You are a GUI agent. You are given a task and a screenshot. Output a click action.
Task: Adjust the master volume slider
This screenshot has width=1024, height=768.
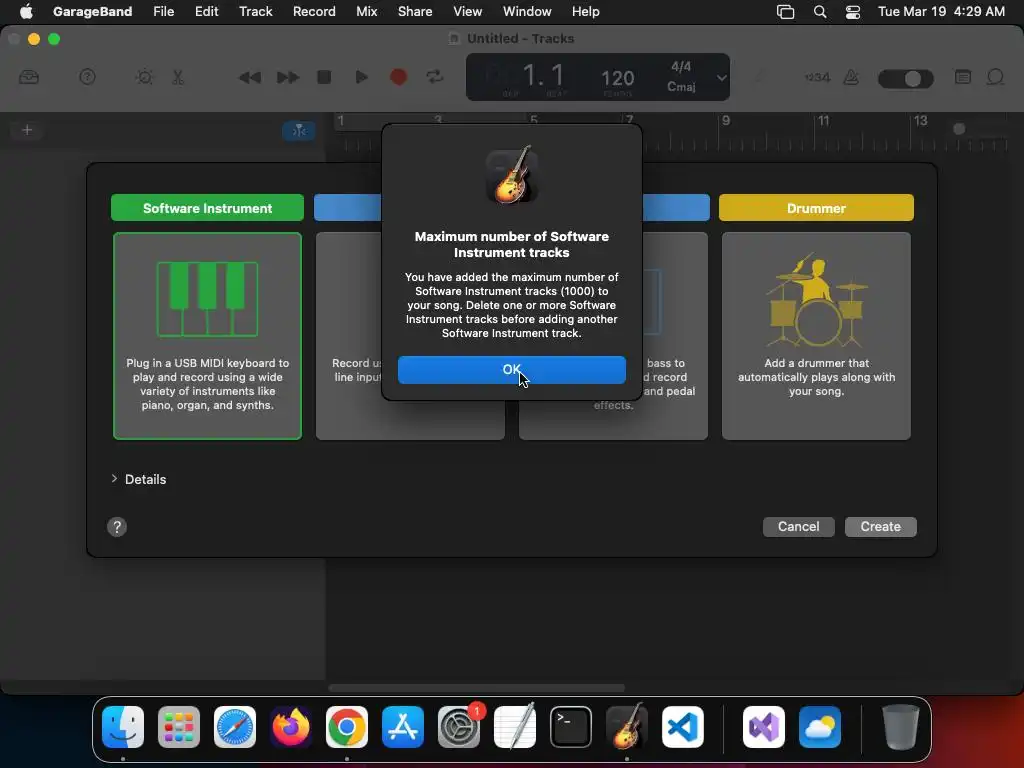[906, 78]
